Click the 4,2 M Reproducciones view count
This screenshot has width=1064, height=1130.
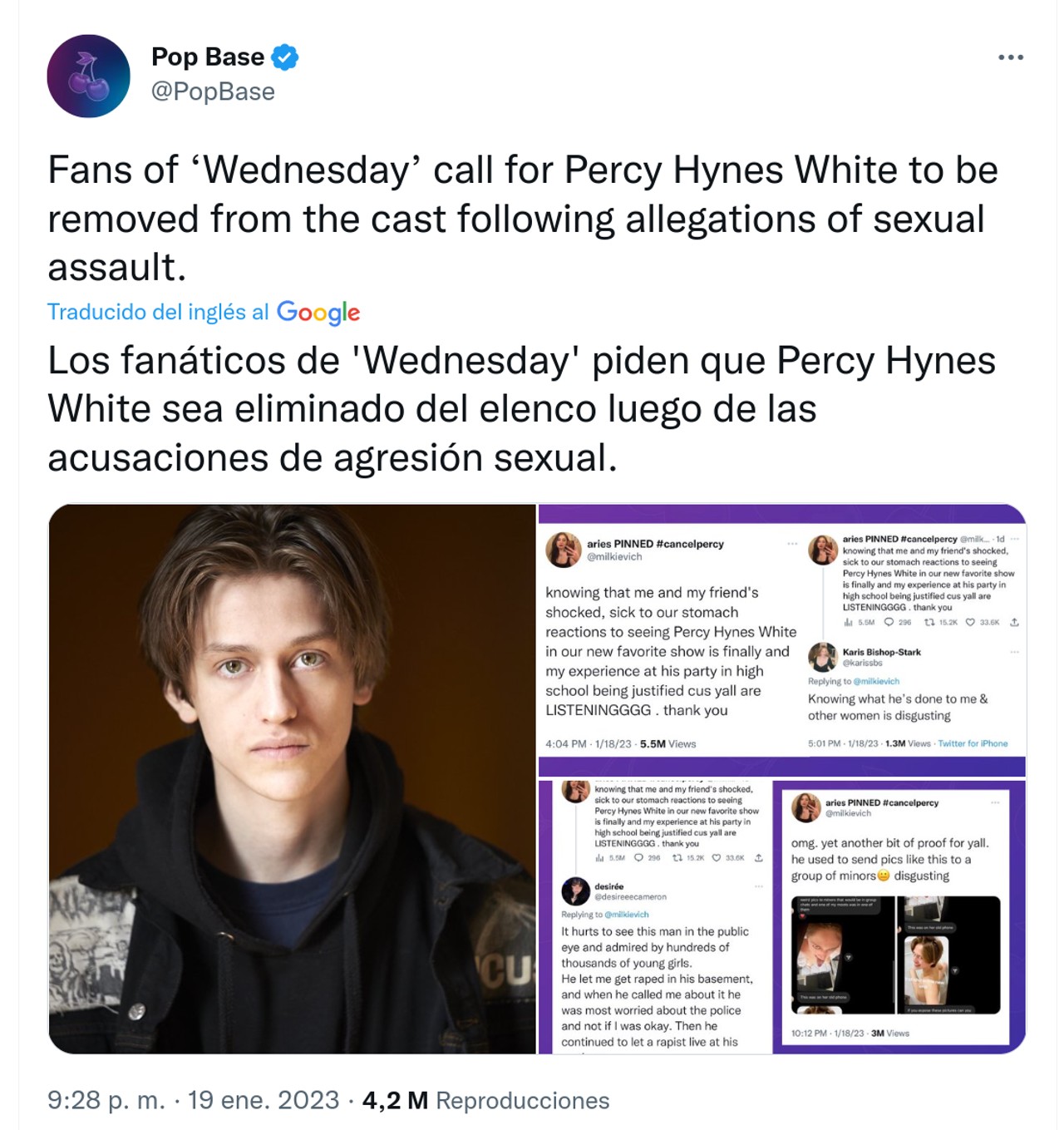[x=485, y=1100]
